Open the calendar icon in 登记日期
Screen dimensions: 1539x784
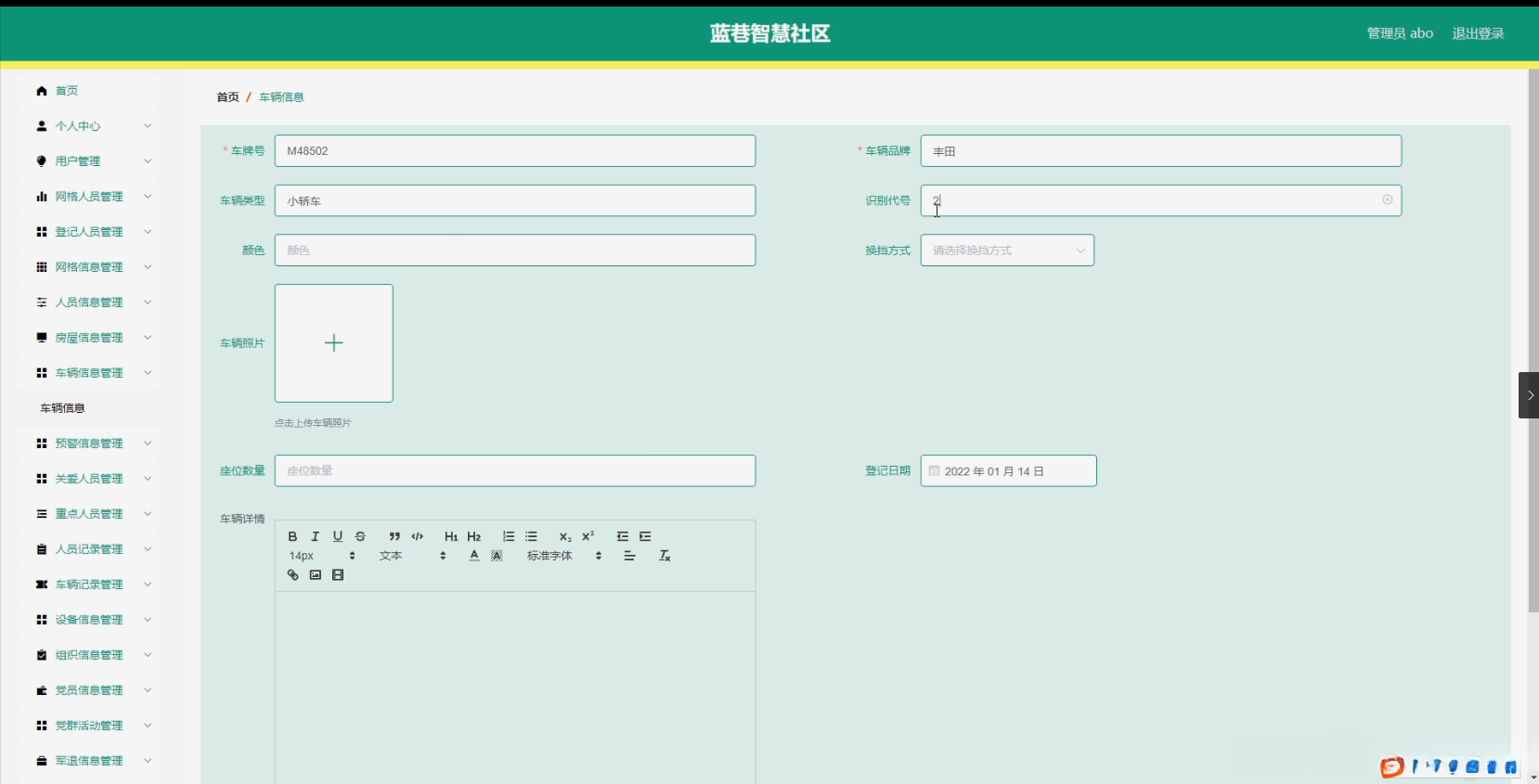pyautogui.click(x=935, y=471)
